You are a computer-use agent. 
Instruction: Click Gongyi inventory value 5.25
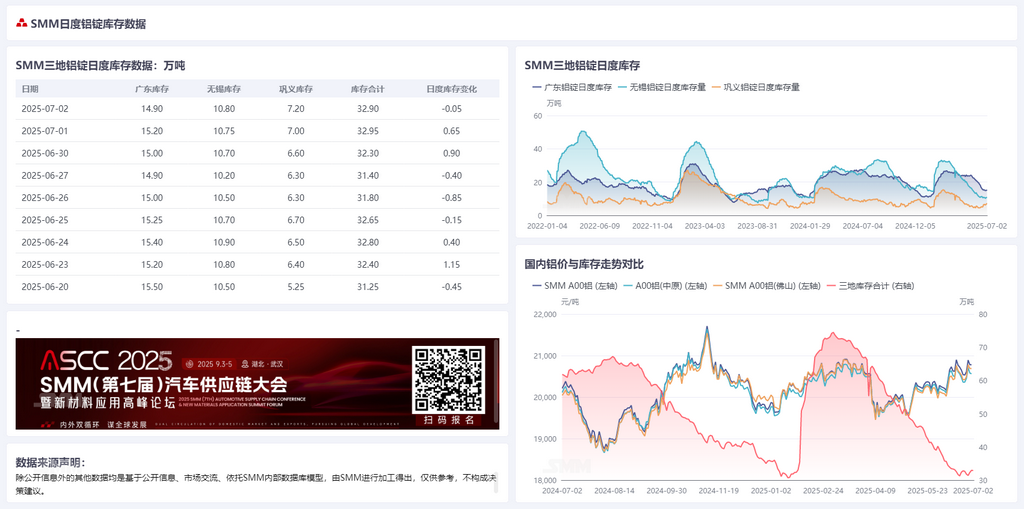[296, 286]
